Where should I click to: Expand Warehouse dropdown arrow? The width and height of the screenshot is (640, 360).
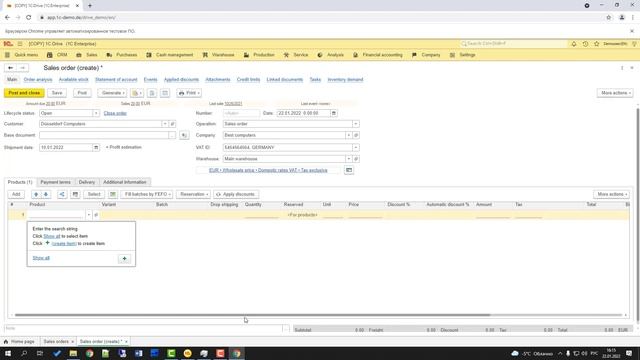[x=349, y=159]
